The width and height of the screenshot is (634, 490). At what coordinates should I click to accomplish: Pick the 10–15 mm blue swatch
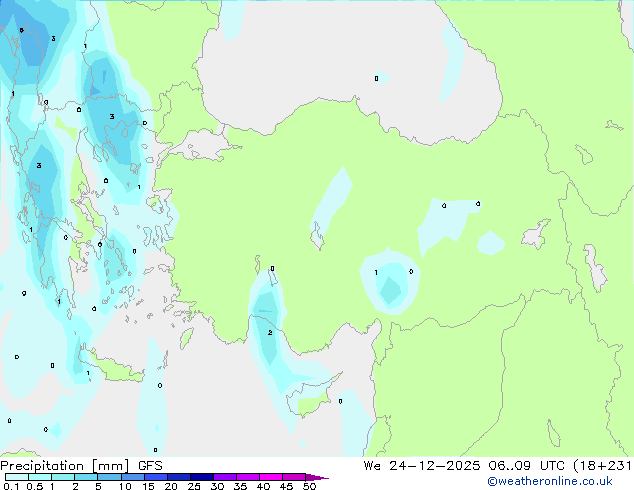(133, 477)
